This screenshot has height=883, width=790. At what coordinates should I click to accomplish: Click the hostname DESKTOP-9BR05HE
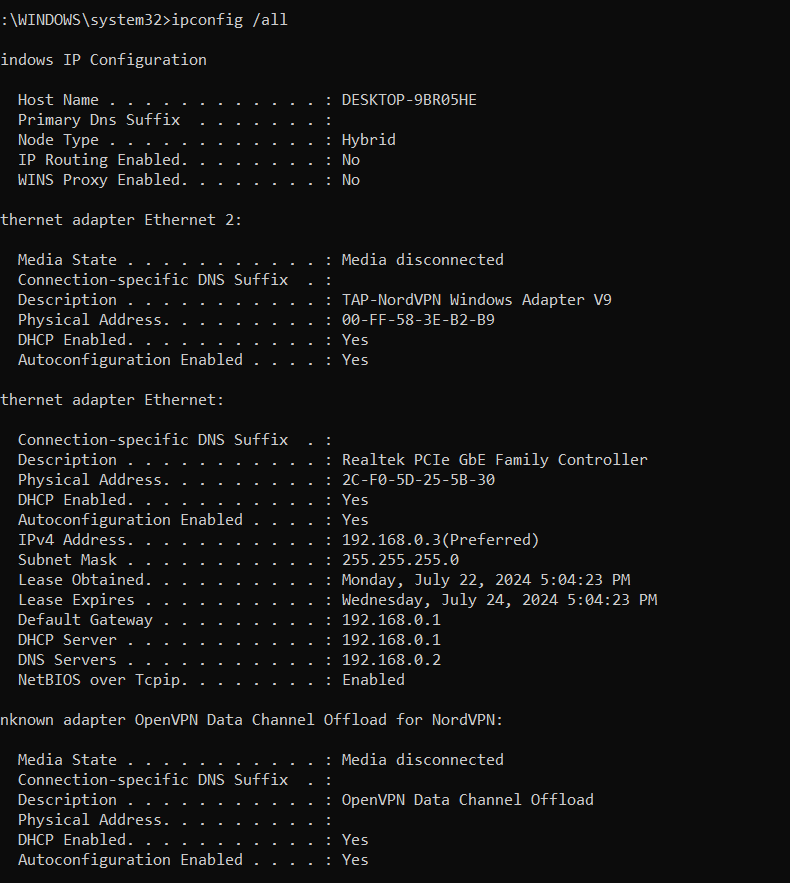(x=409, y=100)
